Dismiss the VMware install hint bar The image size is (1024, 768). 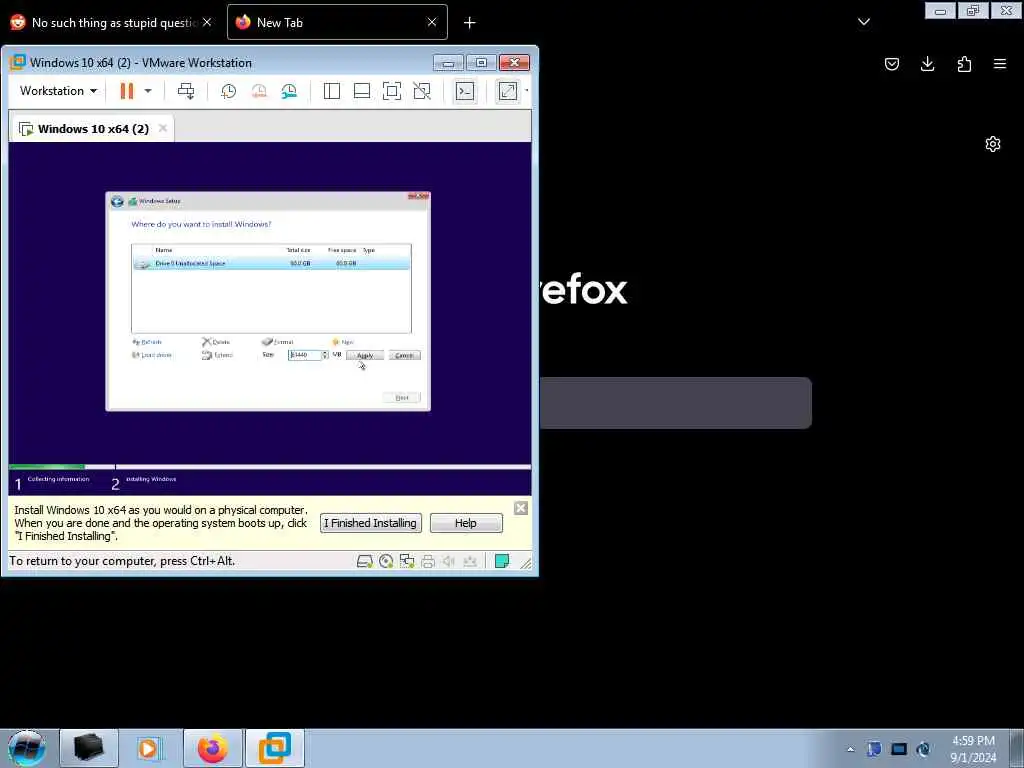click(520, 508)
